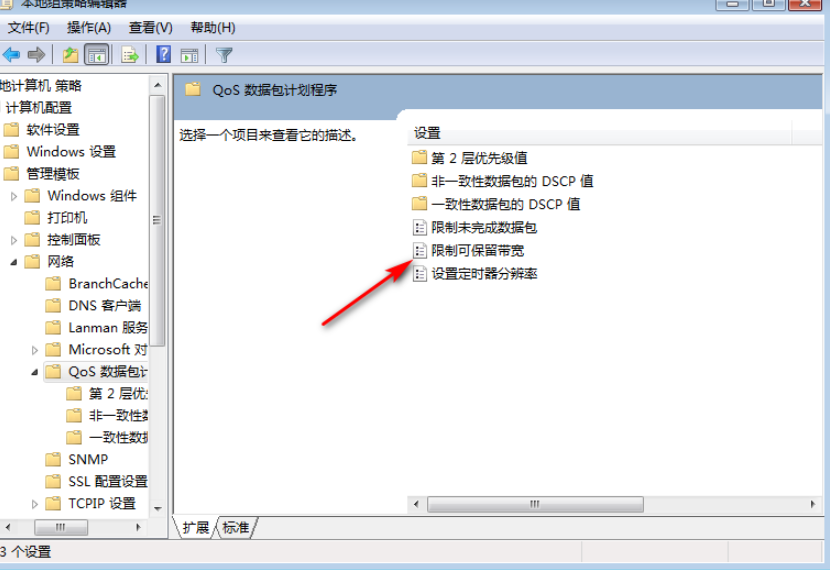Toggle the show/hide console tree icon
Viewport: 830px width, 570px height.
(x=96, y=55)
